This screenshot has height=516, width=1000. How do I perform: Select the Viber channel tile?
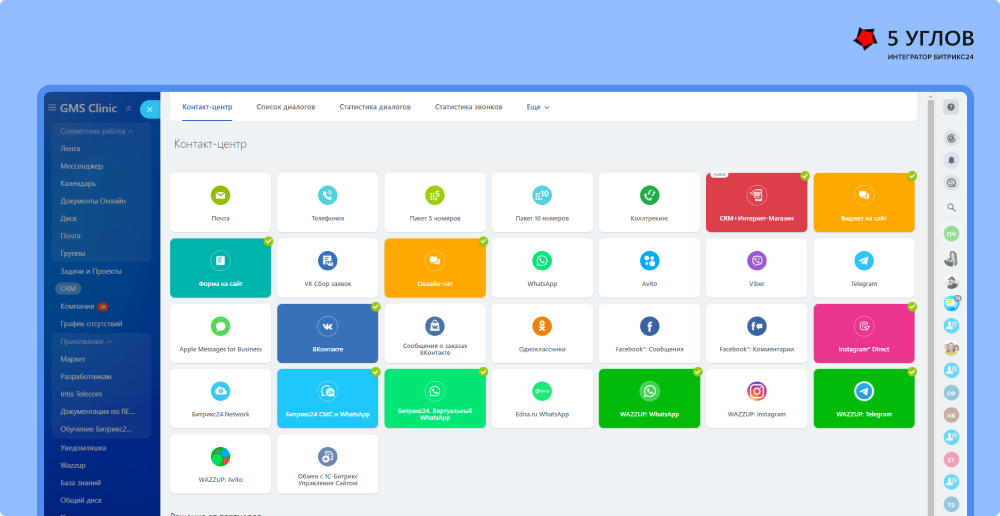point(756,267)
